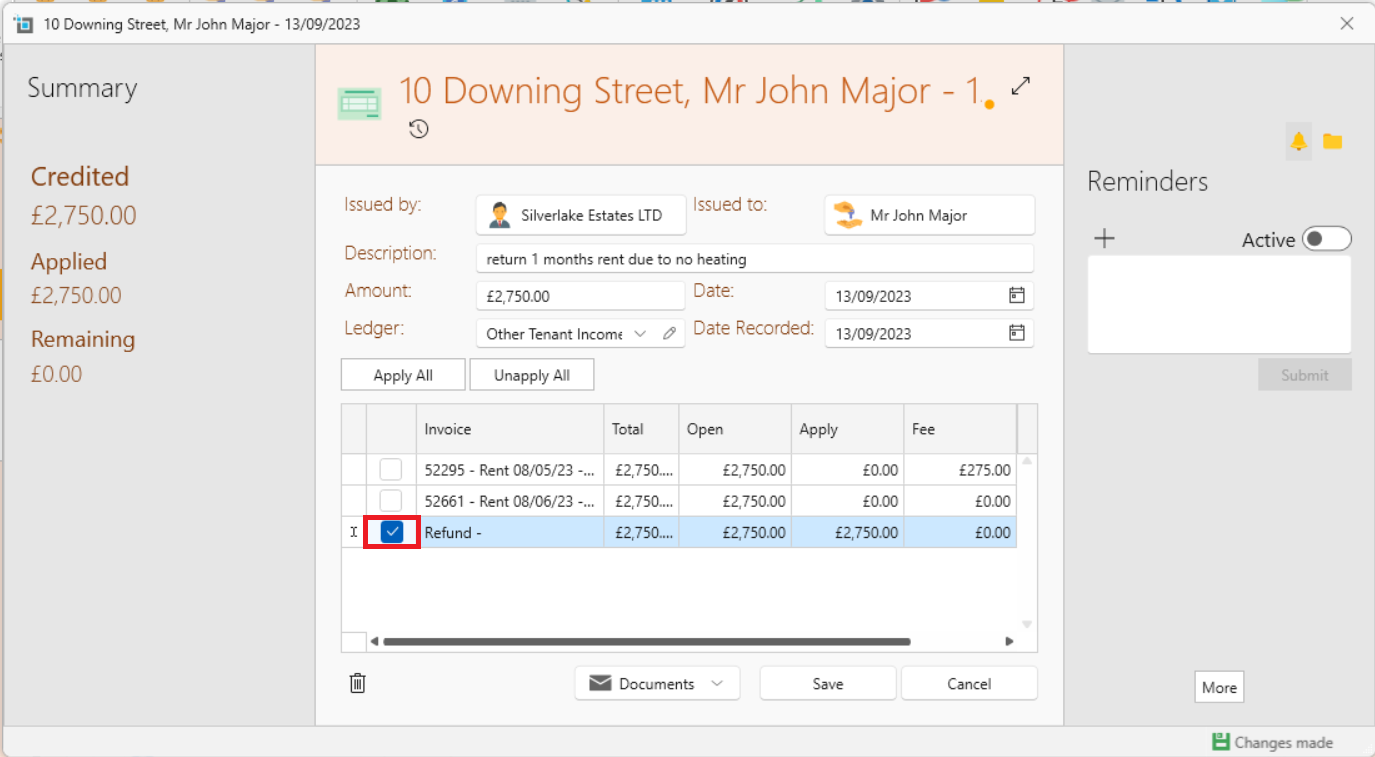This screenshot has height=757, width=1375.
Task: Close the credit note window
Action: click(x=1347, y=24)
